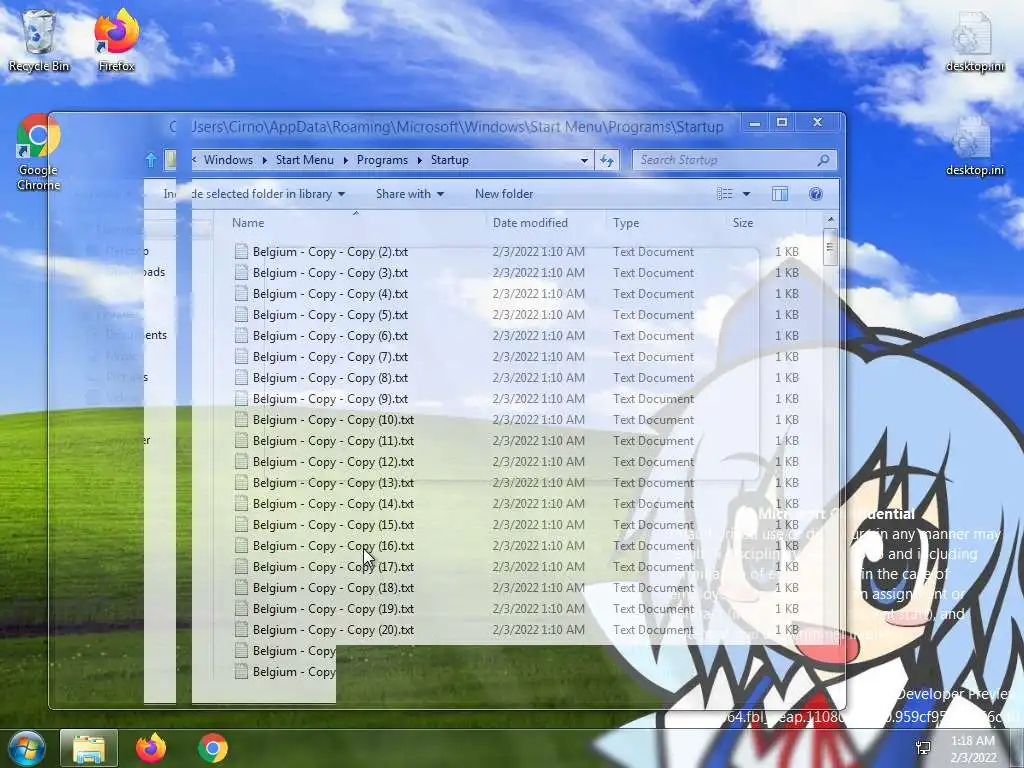Viewport: 1024px width, 768px height.
Task: Click Startup in the breadcrumb path
Action: click(x=449, y=160)
